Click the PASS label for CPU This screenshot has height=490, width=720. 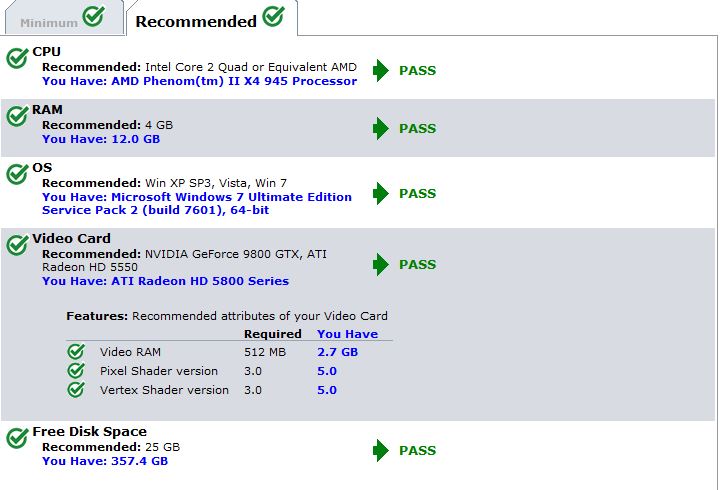(417, 71)
